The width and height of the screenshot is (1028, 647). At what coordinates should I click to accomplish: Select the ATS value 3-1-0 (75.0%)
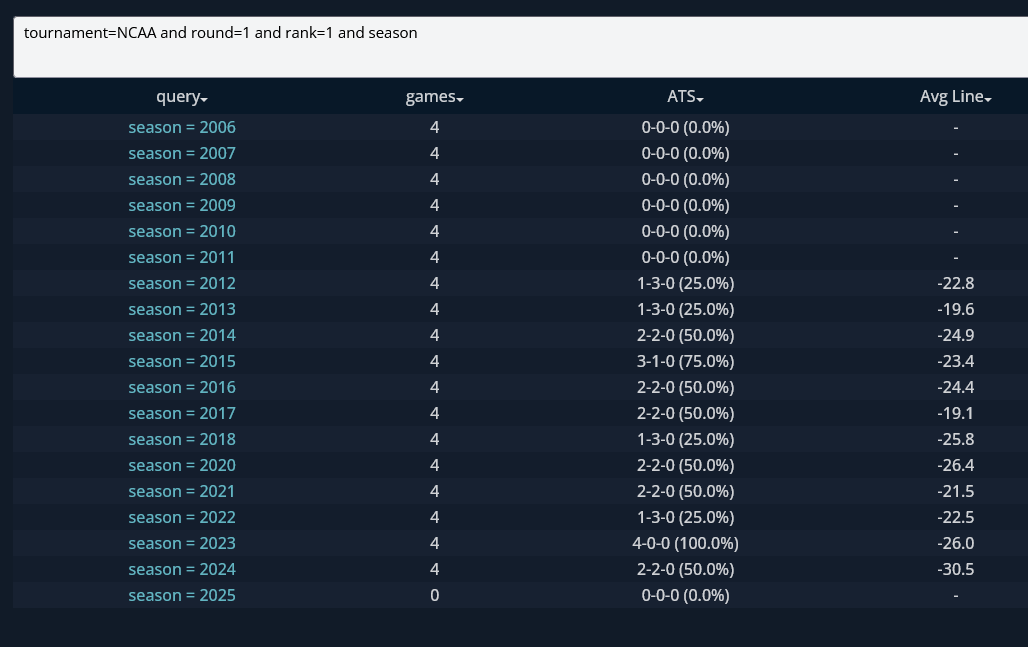[x=685, y=361]
